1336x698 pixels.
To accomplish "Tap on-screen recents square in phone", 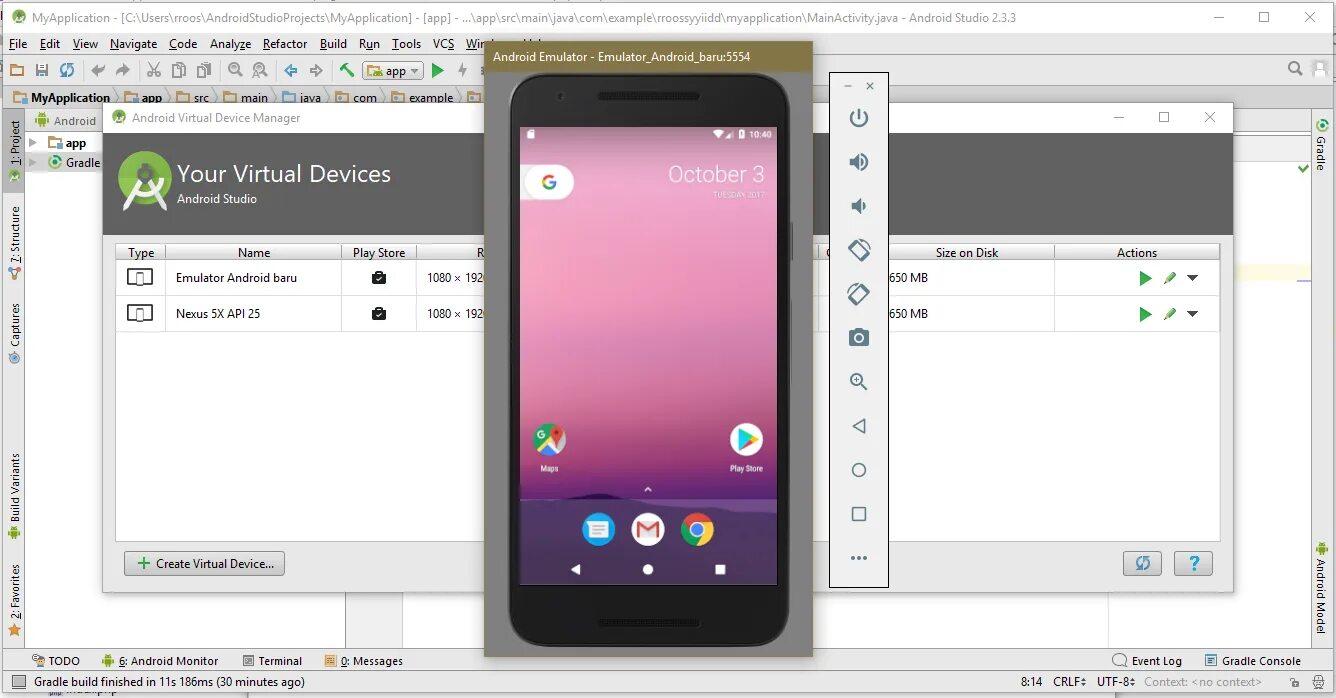I will [x=720, y=569].
